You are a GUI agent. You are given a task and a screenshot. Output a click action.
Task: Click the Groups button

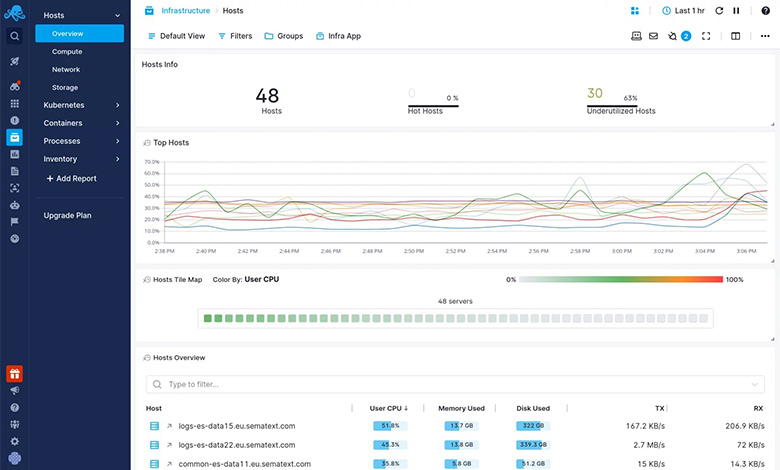click(284, 36)
